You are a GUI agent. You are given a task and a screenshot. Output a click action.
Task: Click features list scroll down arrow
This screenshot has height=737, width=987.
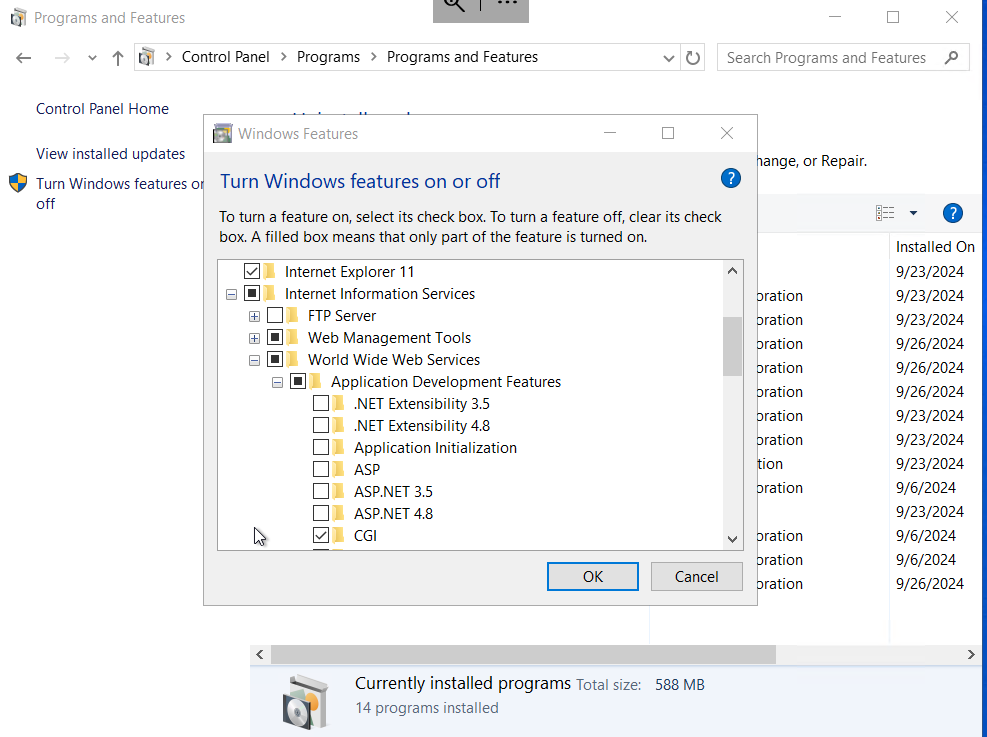pos(732,539)
